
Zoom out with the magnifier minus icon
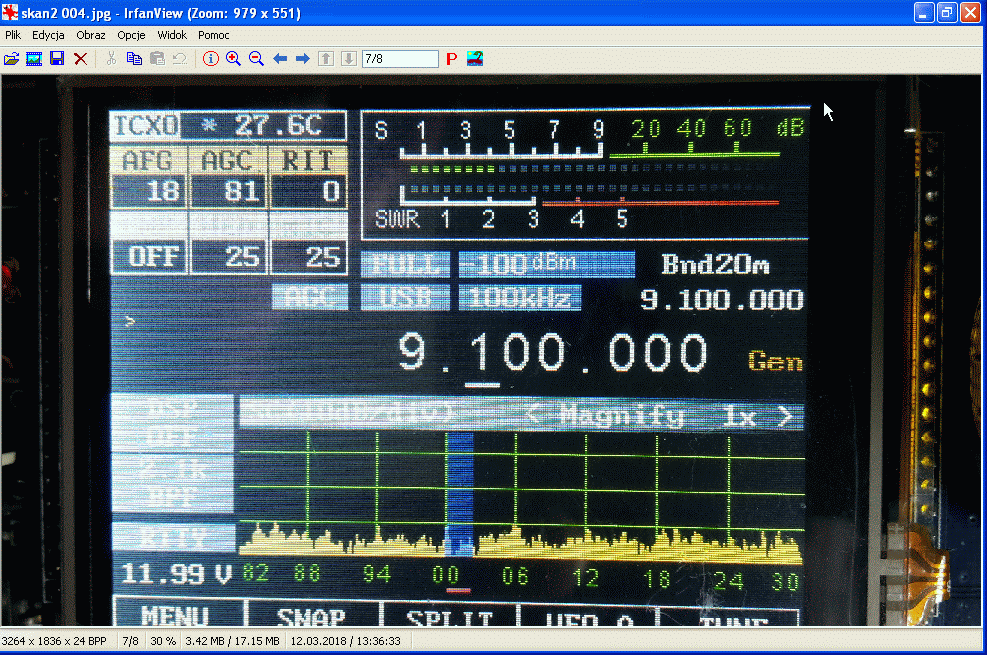256,59
